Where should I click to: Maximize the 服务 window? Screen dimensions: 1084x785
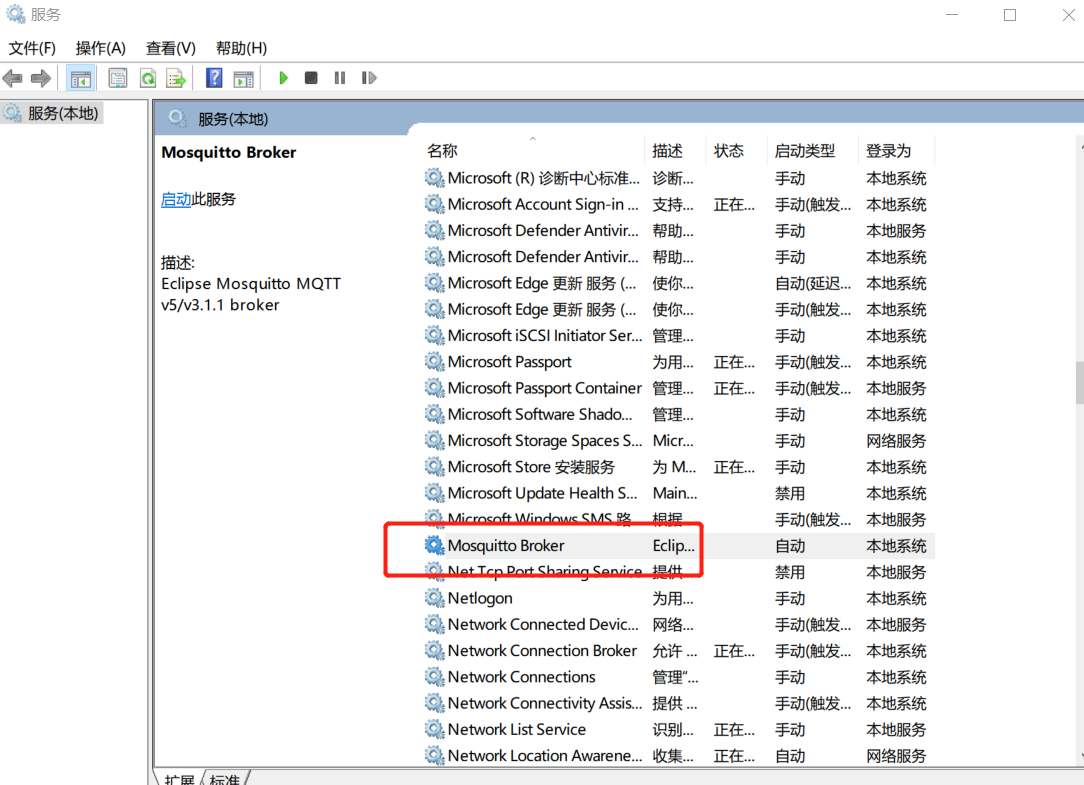tap(1010, 15)
